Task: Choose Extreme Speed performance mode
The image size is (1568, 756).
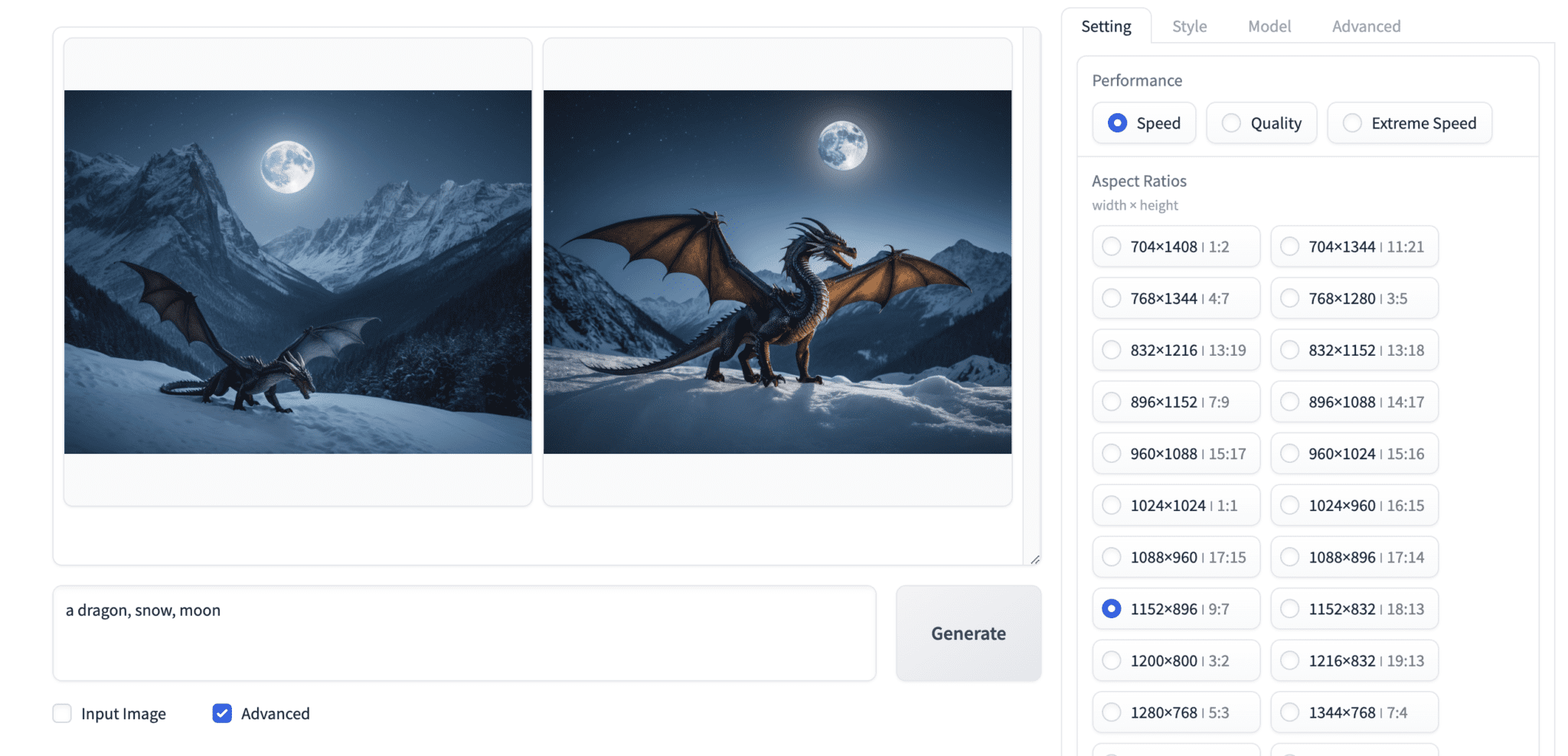Action: (1410, 123)
